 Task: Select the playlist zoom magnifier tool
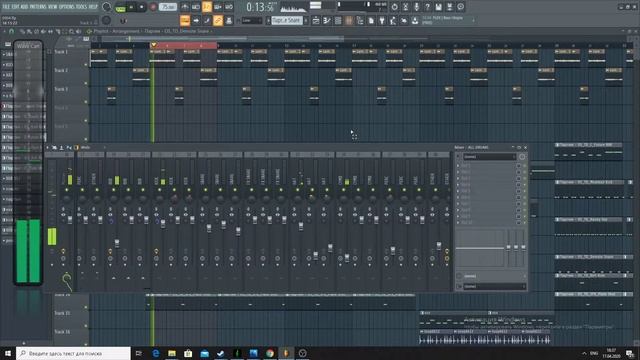[x=71, y=31]
